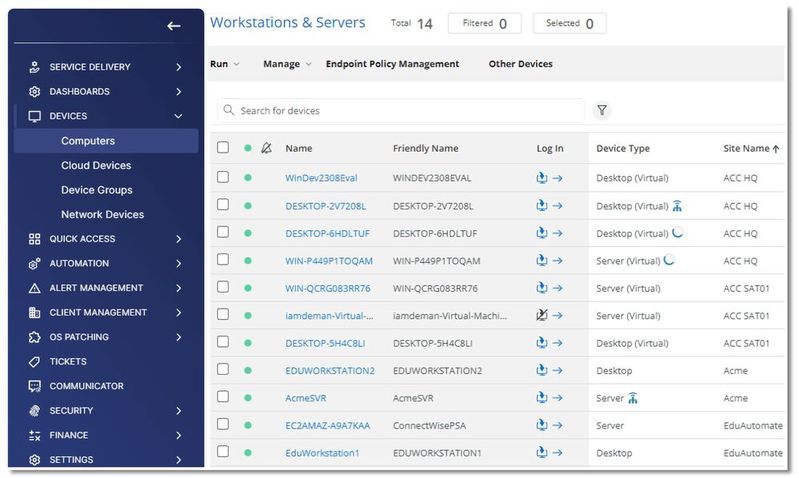Check the EduWorkstation1 checkbox

223,452
